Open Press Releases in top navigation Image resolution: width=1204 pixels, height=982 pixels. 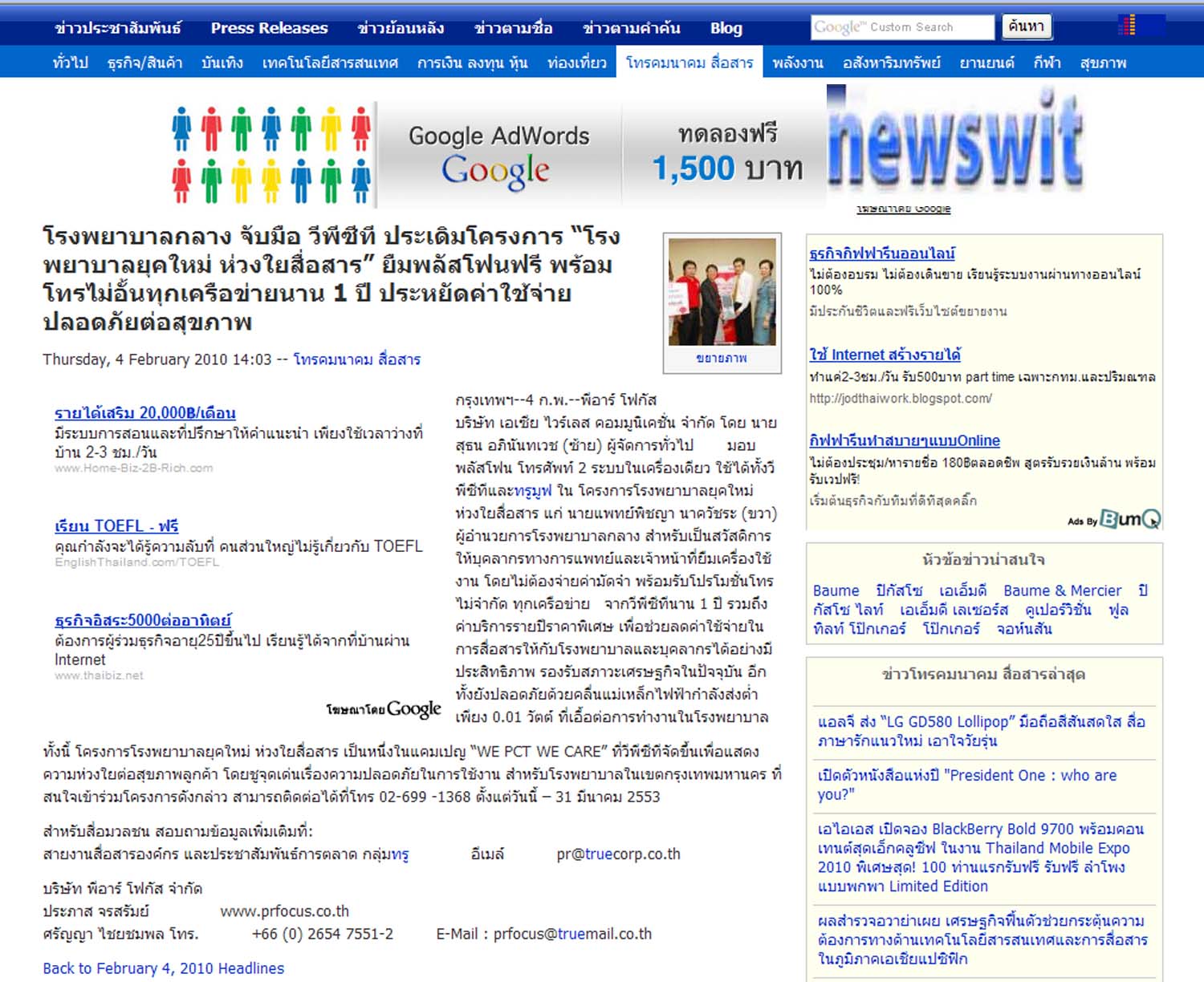pos(269,28)
